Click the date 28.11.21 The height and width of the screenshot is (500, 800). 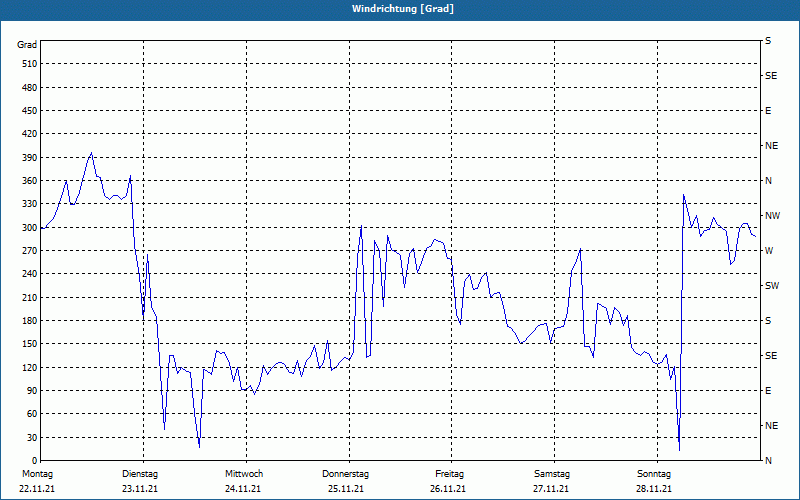click(x=654, y=489)
